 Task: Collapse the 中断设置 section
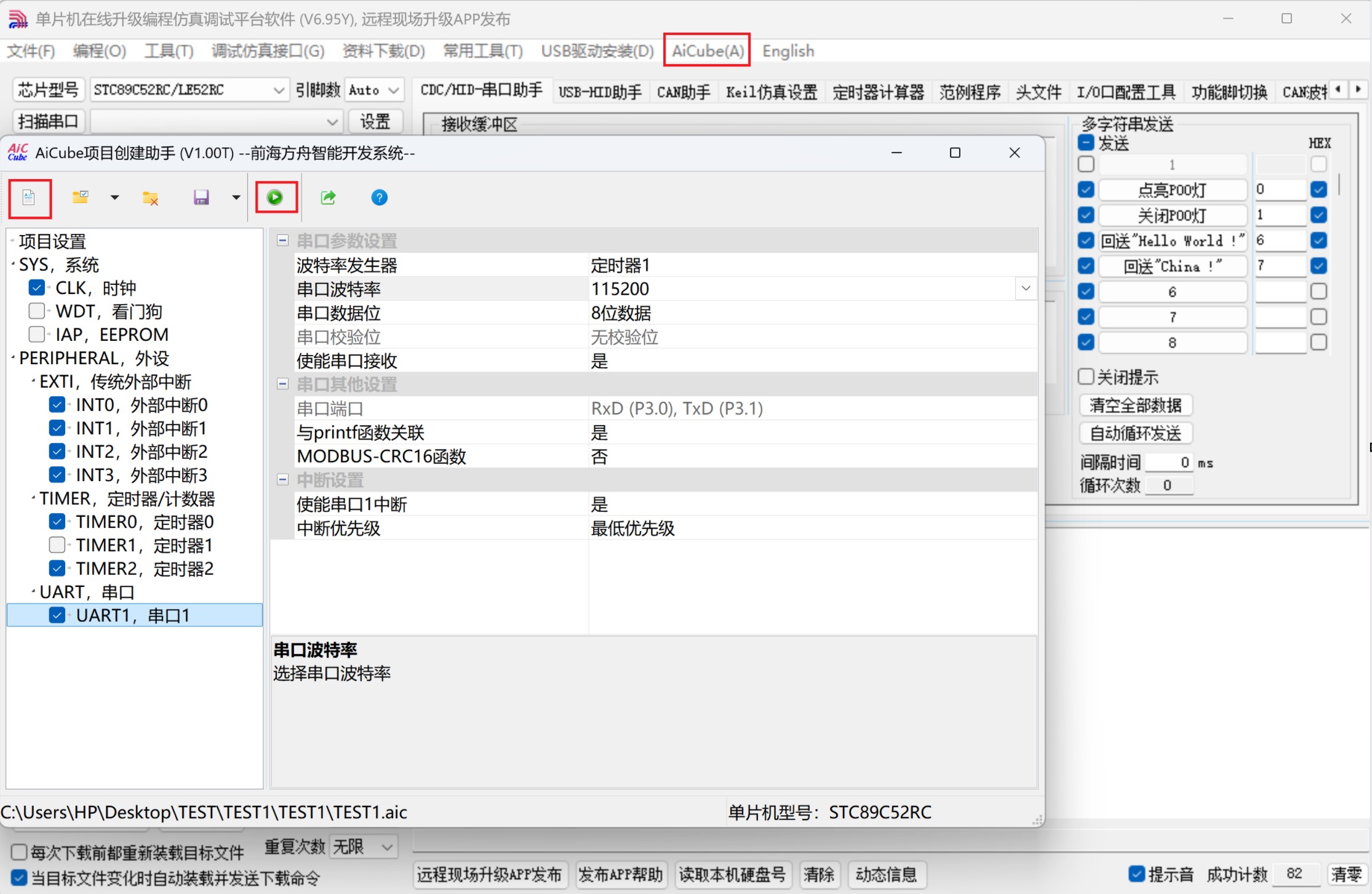pos(282,479)
